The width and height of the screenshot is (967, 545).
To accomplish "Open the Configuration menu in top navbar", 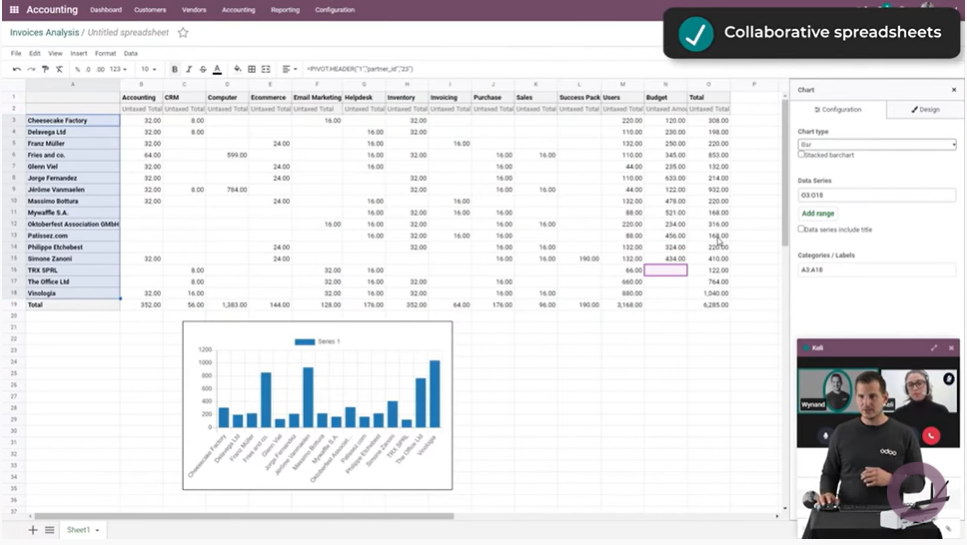I will point(335,10).
